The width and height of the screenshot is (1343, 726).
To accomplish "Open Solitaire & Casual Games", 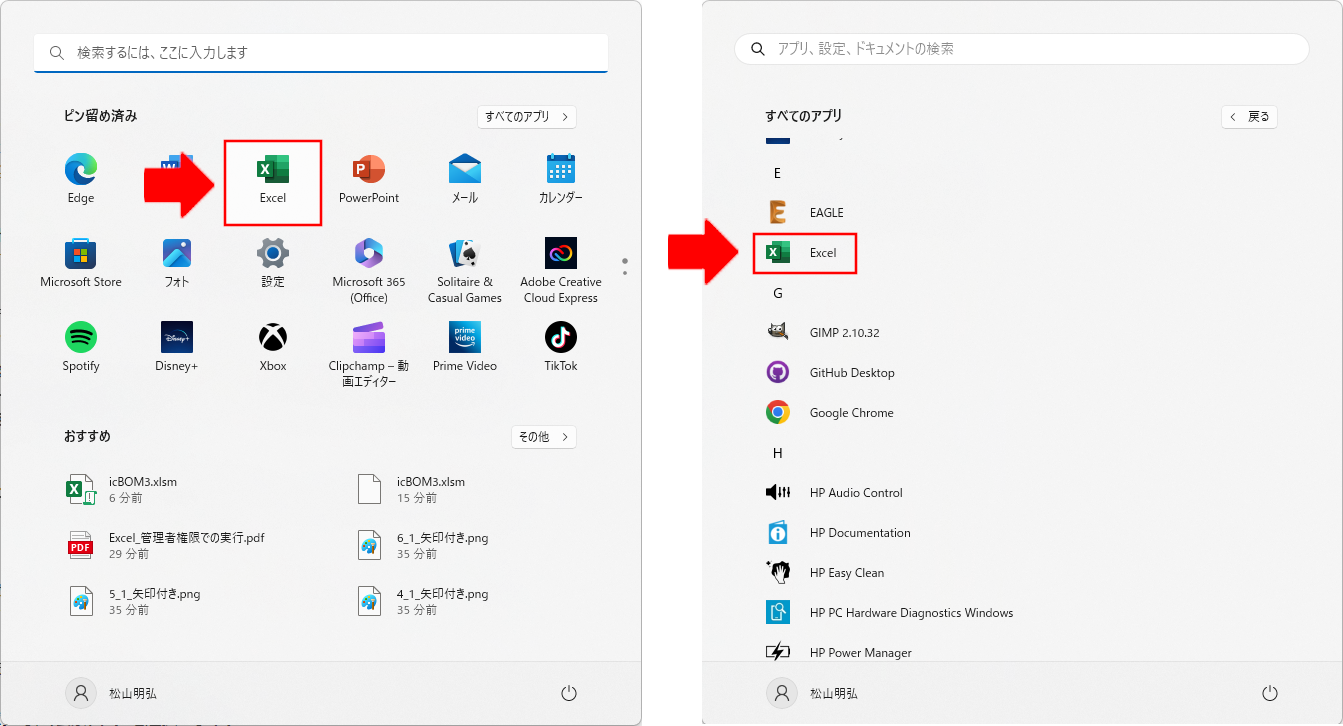I will click(x=465, y=270).
